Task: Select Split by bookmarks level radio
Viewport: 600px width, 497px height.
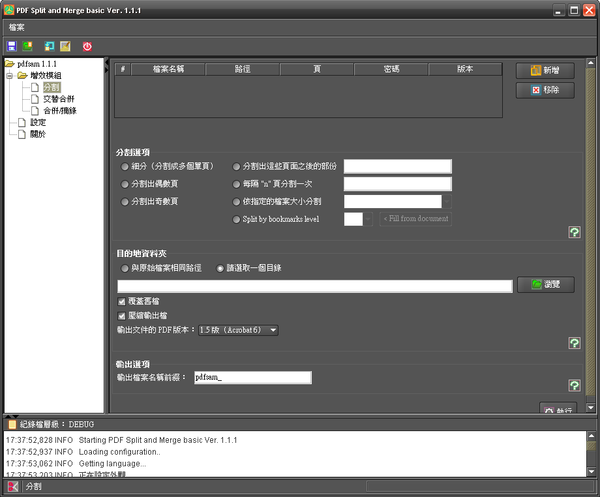Action: (236, 219)
